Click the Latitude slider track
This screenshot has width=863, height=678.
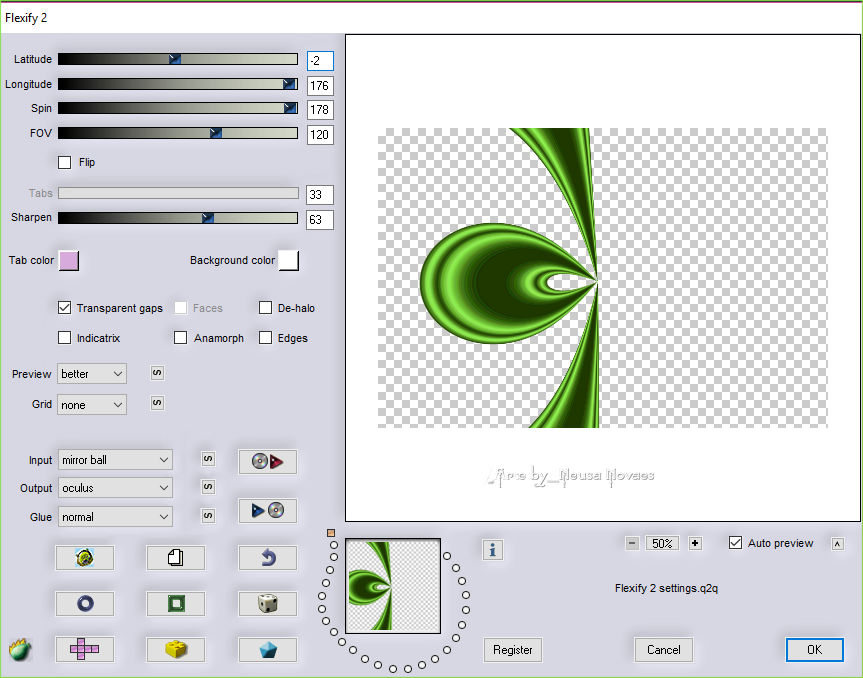178,59
